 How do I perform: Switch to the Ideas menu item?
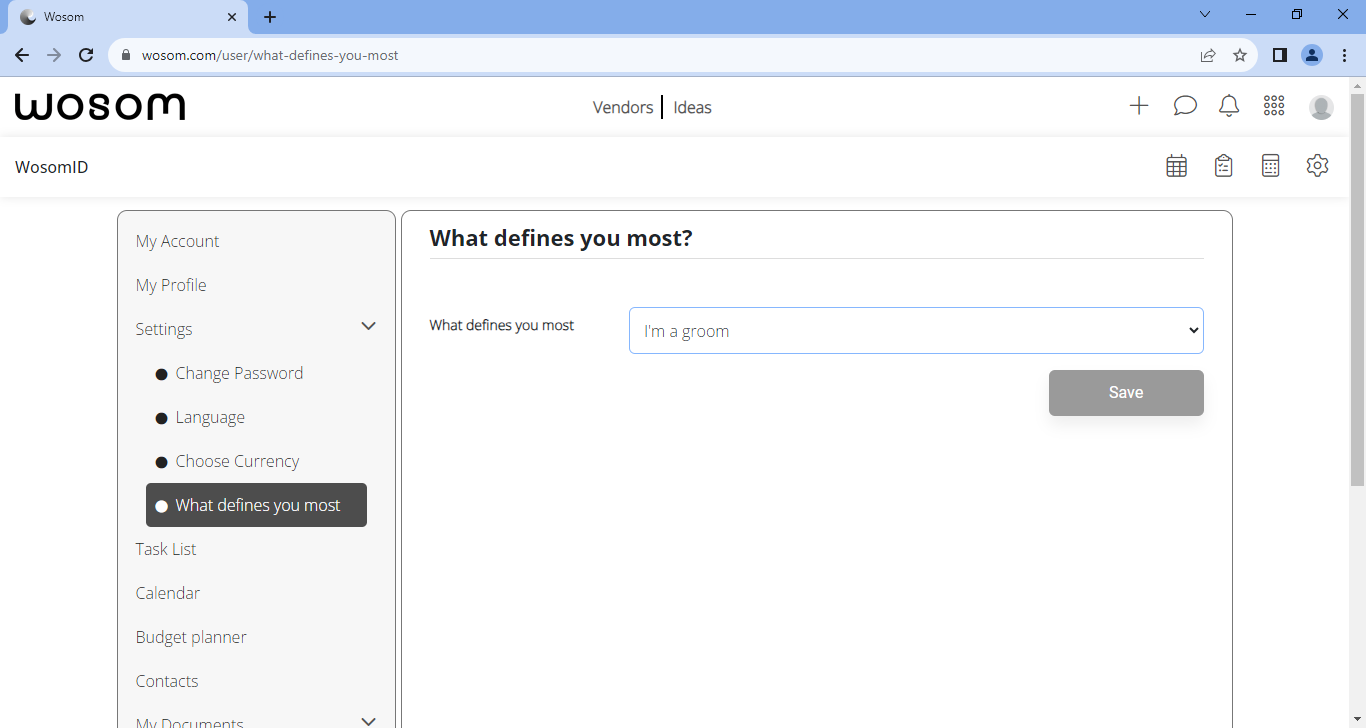pos(692,107)
